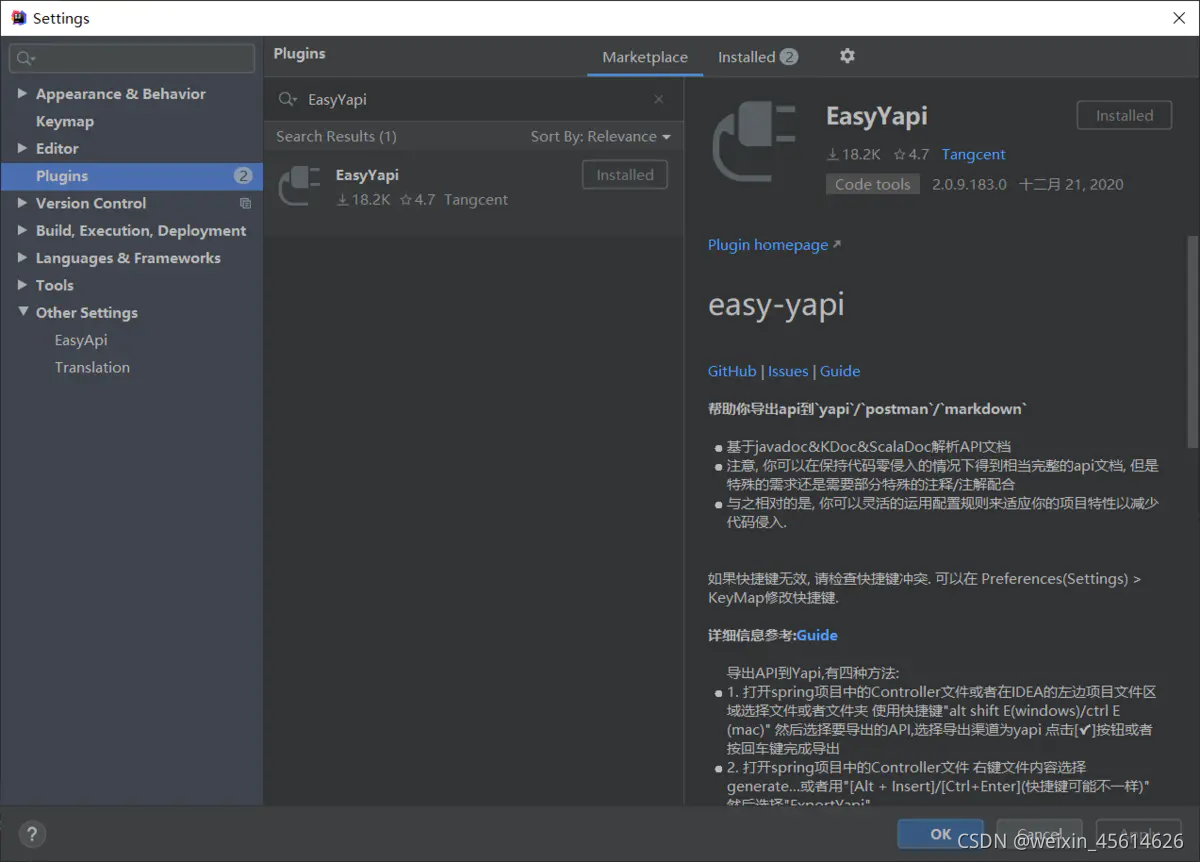Focus the settings search field
This screenshot has height=862, width=1200.
[132, 59]
